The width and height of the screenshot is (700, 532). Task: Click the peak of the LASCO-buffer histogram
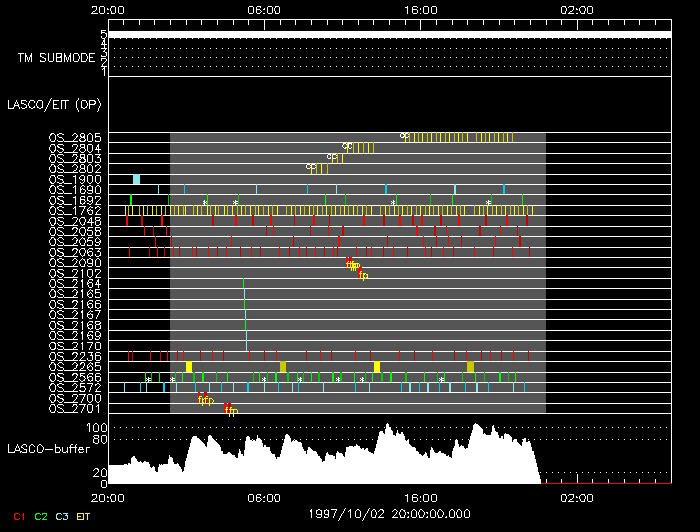click(388, 426)
